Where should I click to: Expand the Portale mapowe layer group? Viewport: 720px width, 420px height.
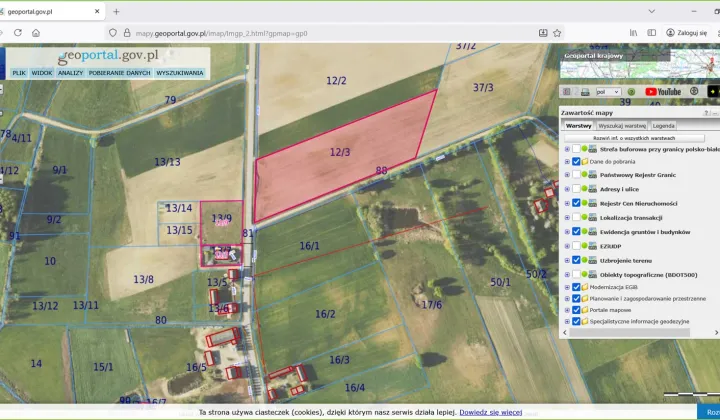click(566, 310)
